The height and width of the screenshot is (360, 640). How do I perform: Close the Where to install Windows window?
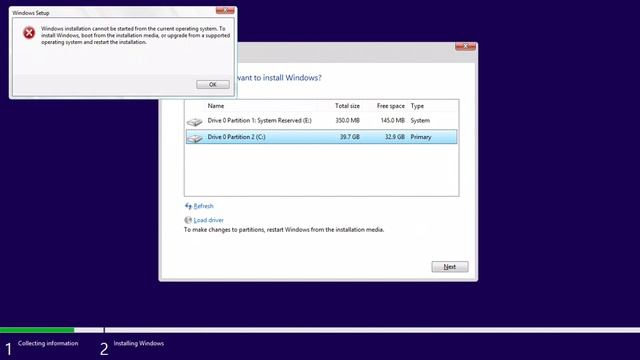[x=465, y=46]
